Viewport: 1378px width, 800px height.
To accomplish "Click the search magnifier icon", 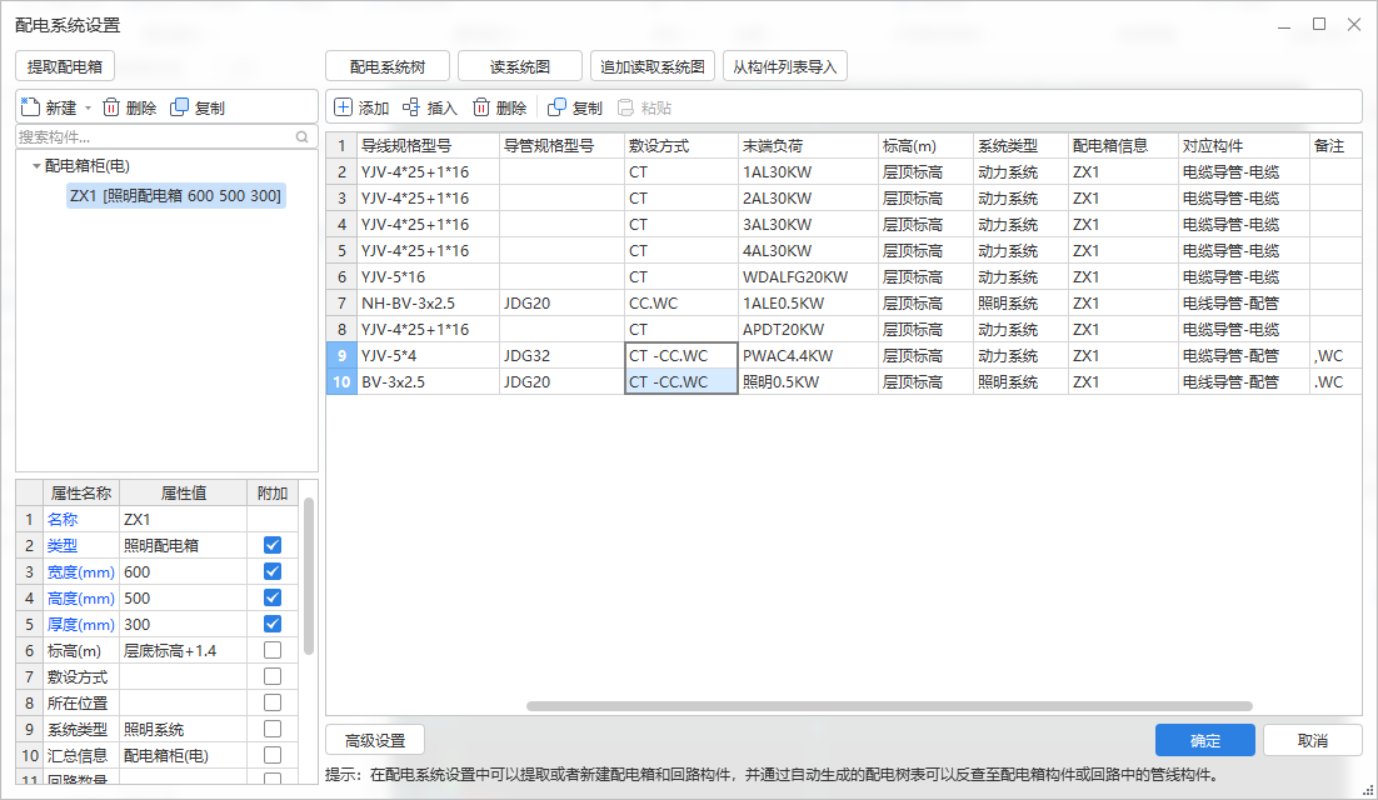I will (302, 137).
